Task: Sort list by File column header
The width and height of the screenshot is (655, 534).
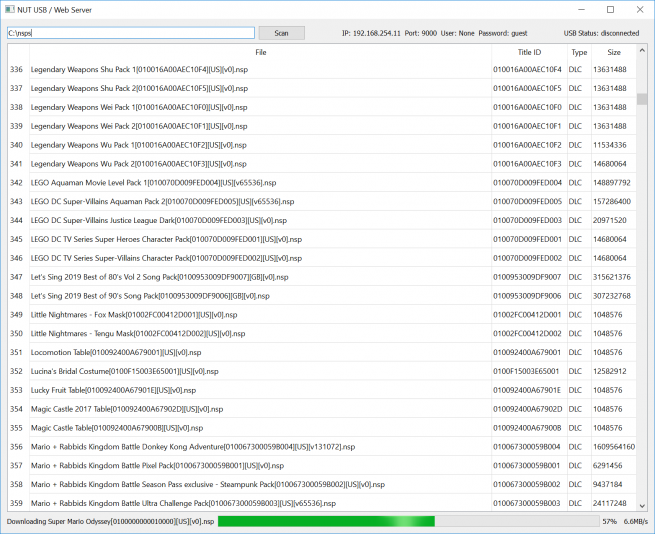Action: [x=260, y=52]
